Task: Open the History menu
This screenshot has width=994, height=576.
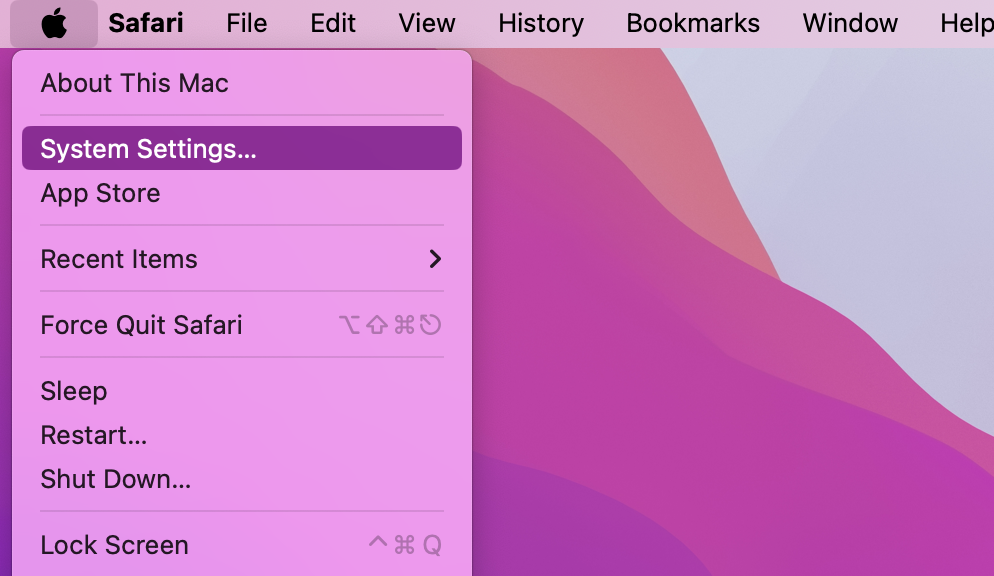Action: [x=541, y=23]
